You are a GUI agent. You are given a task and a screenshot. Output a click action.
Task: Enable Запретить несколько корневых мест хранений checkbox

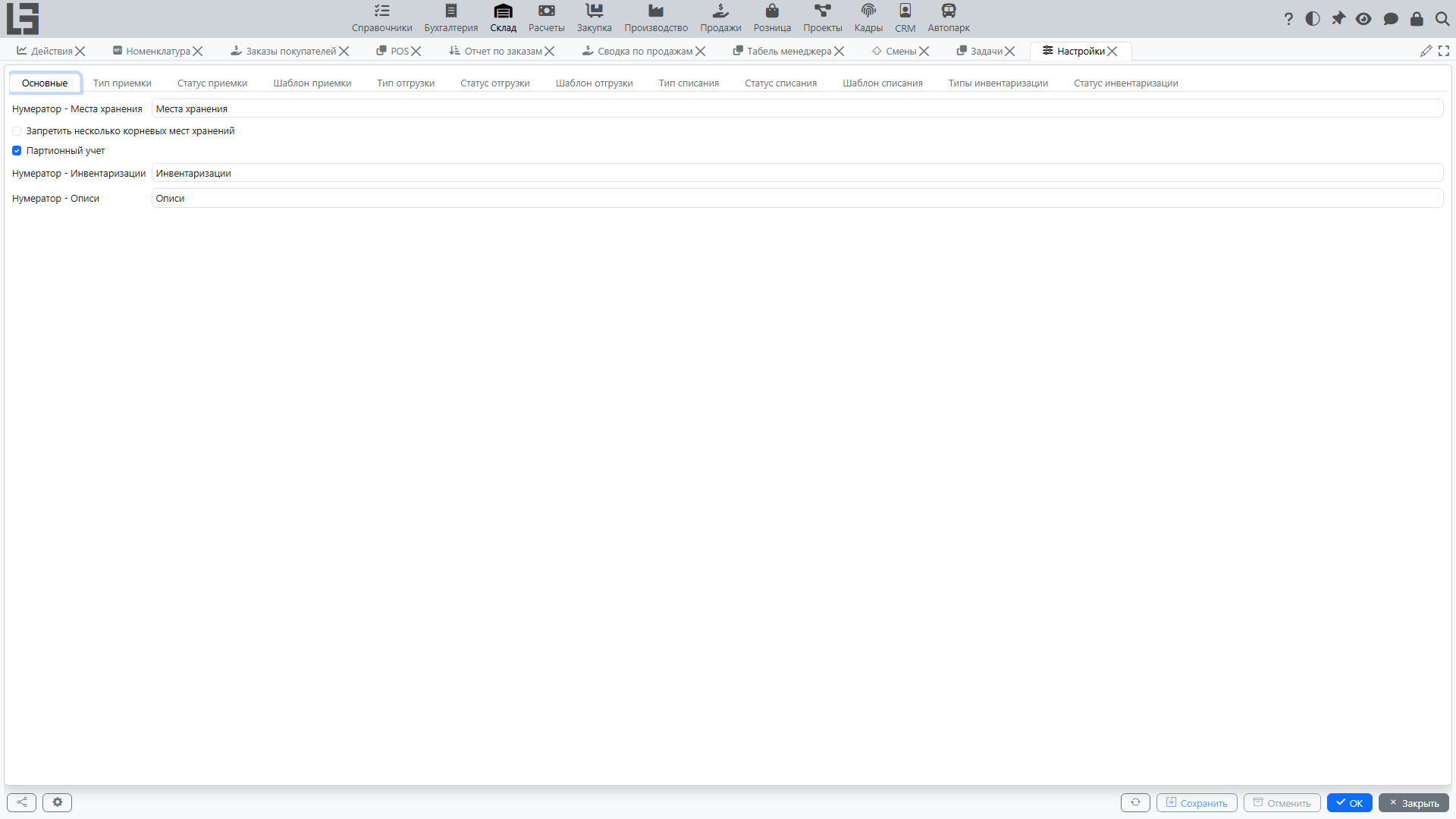[x=17, y=131]
